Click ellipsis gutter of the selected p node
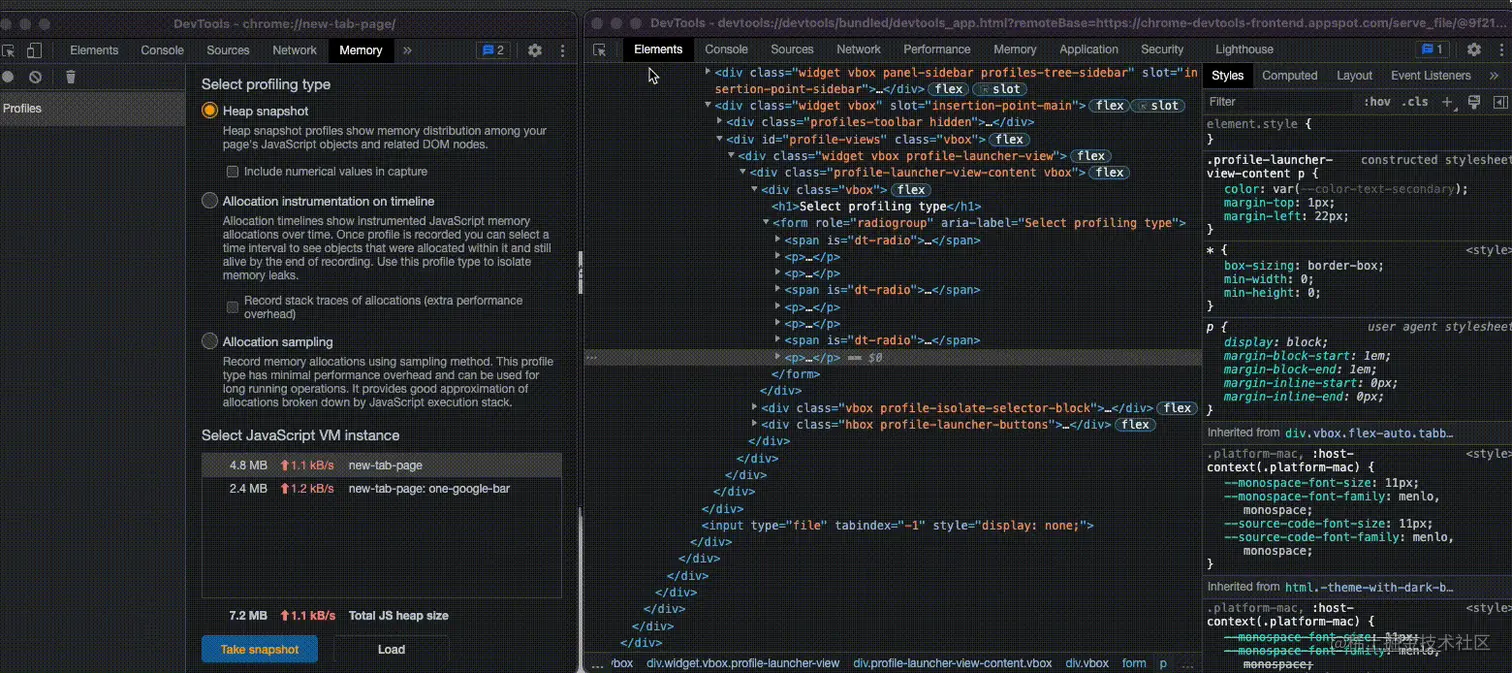 (x=592, y=357)
